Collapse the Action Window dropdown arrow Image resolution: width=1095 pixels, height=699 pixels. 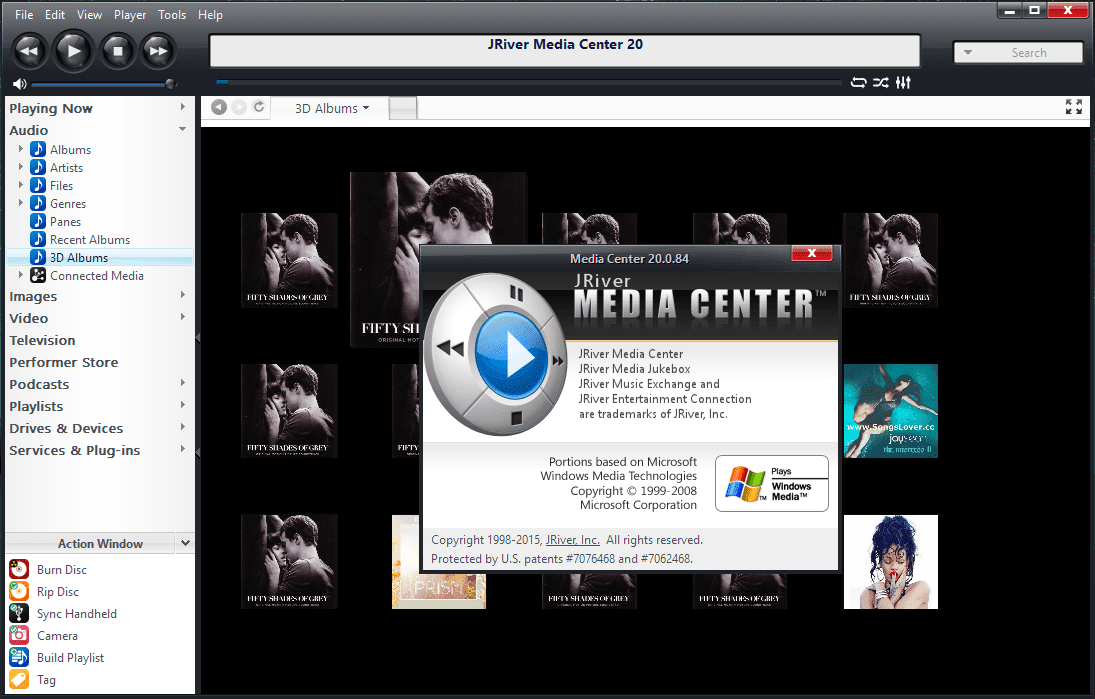(185, 543)
